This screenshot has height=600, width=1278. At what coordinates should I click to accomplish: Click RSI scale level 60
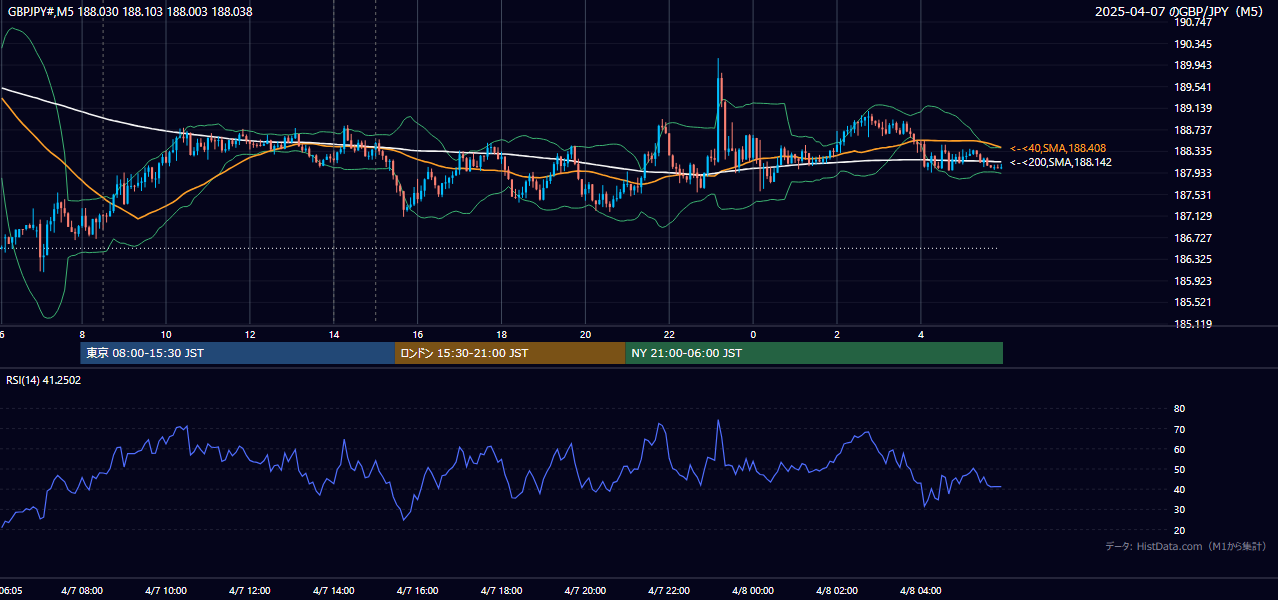pyautogui.click(x=1179, y=449)
